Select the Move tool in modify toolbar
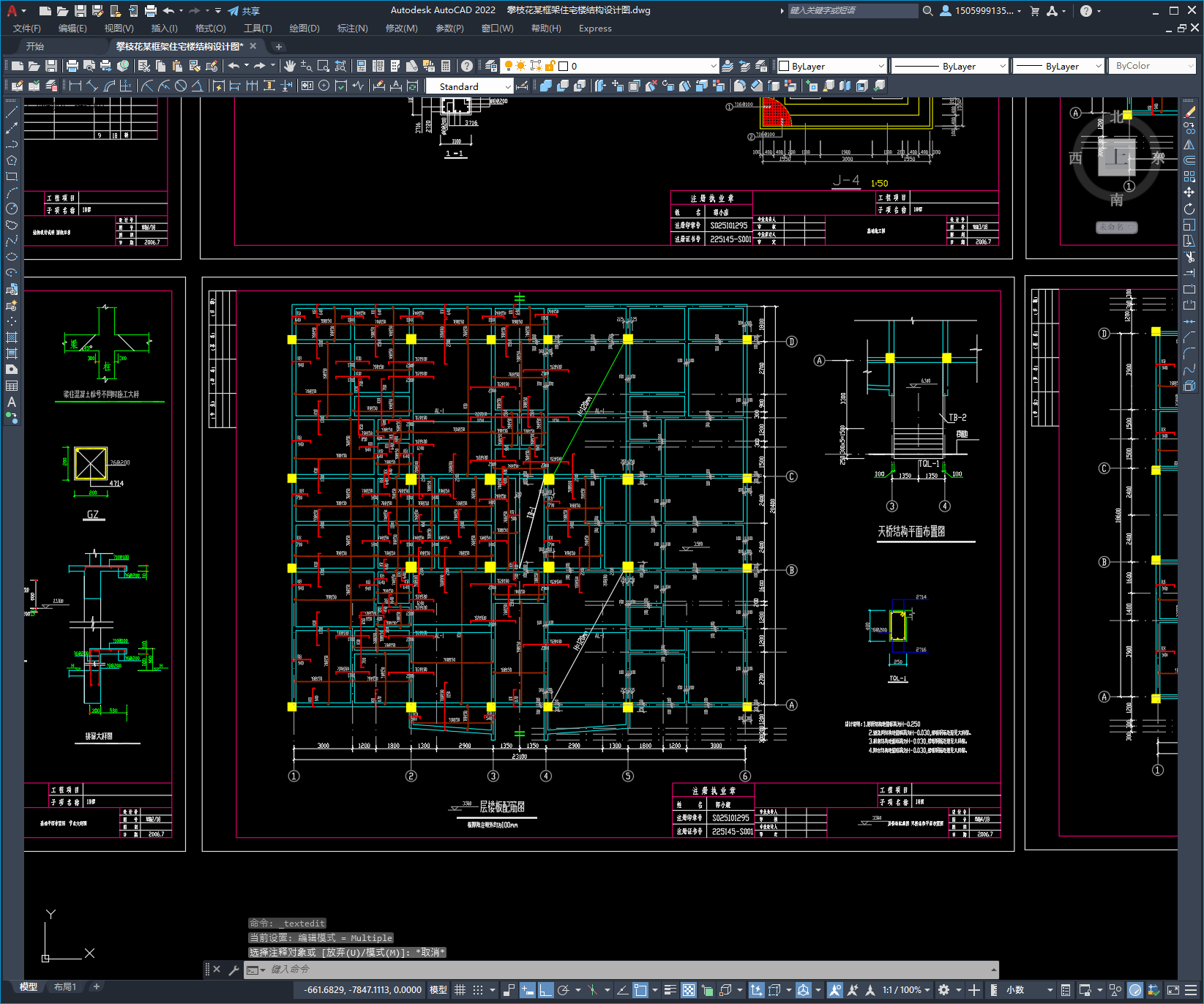 [x=1189, y=192]
